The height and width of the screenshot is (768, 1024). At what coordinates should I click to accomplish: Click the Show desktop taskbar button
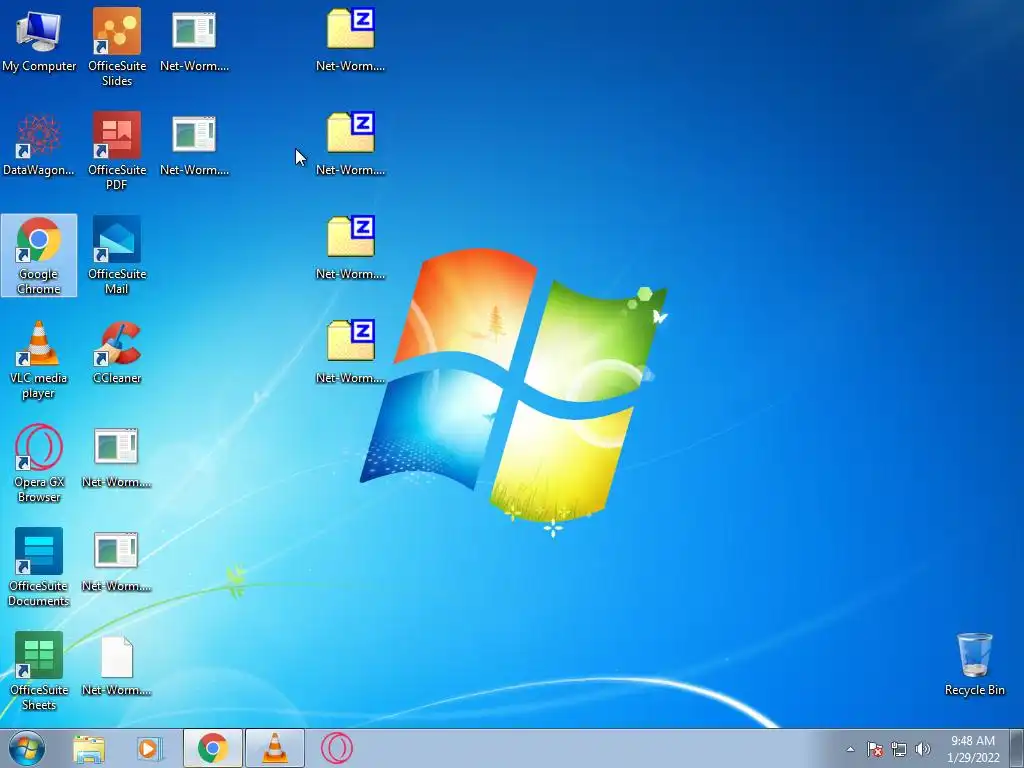tap(1017, 748)
